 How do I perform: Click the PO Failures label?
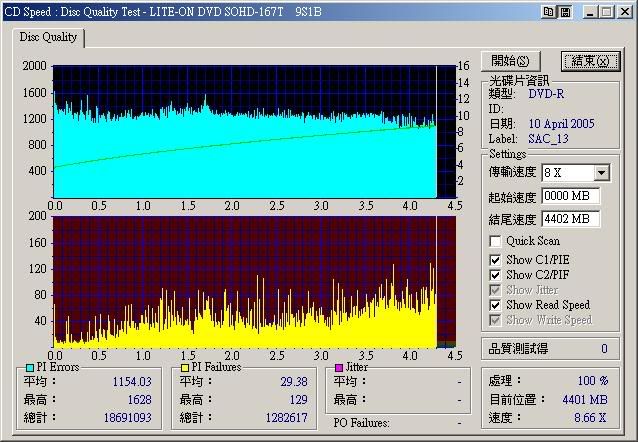[361, 423]
